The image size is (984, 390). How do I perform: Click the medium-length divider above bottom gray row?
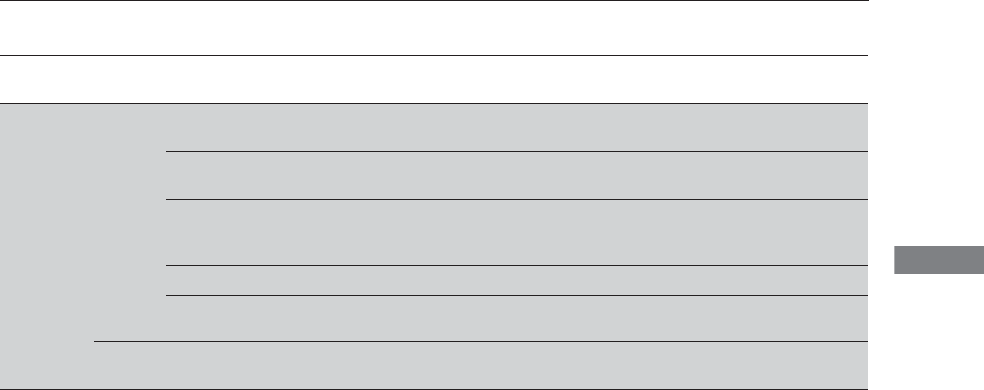(x=481, y=342)
